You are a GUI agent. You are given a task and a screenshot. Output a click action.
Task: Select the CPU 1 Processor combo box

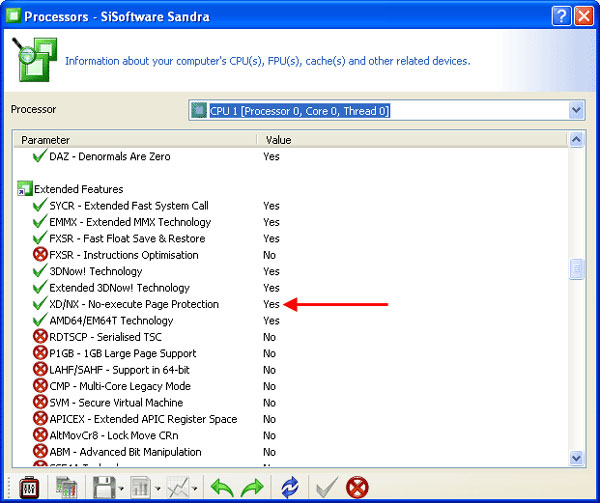tap(386, 111)
